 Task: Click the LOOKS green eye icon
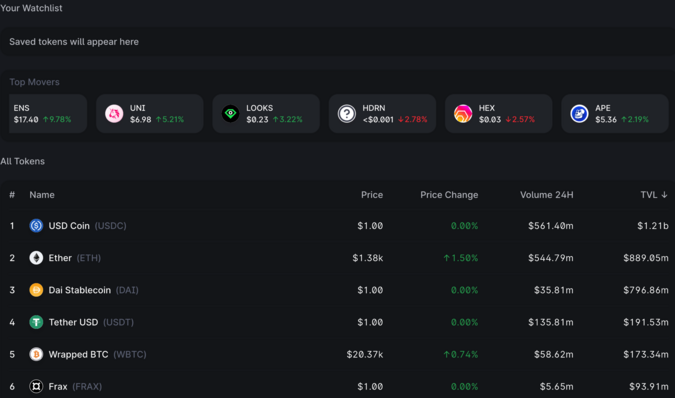(230, 114)
